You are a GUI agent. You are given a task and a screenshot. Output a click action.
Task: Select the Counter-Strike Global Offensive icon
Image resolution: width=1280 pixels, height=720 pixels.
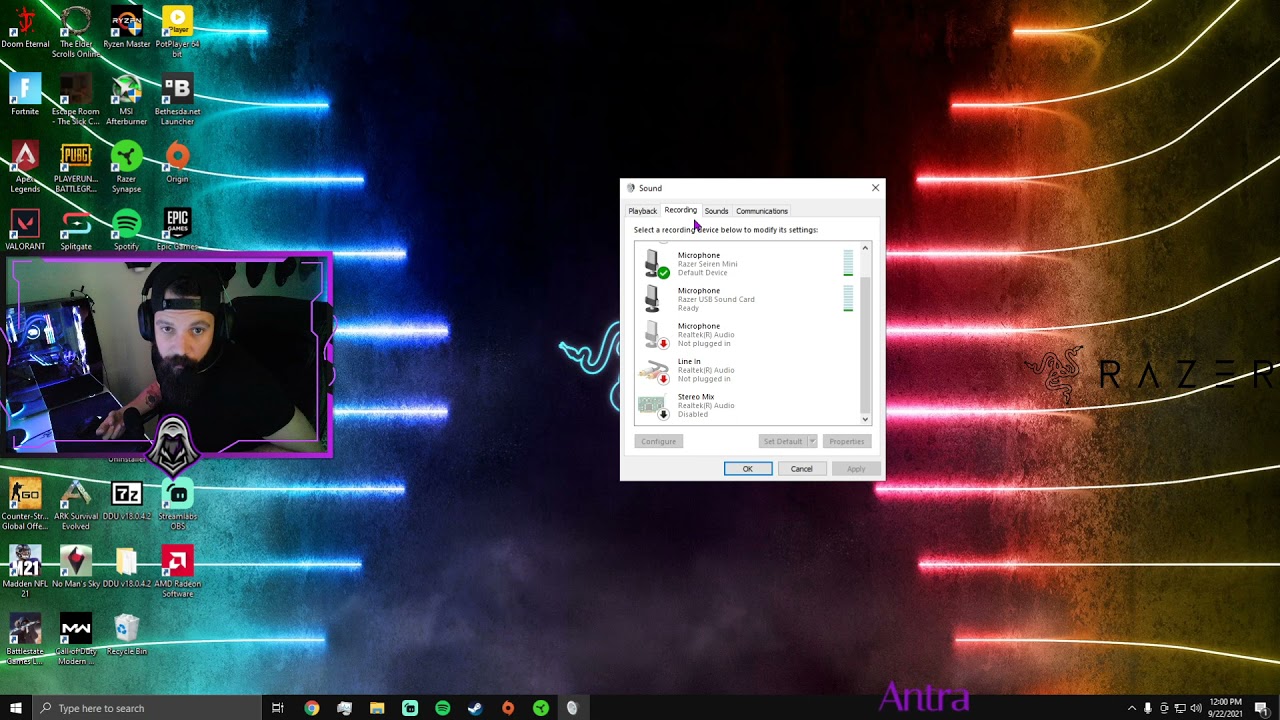click(25, 504)
